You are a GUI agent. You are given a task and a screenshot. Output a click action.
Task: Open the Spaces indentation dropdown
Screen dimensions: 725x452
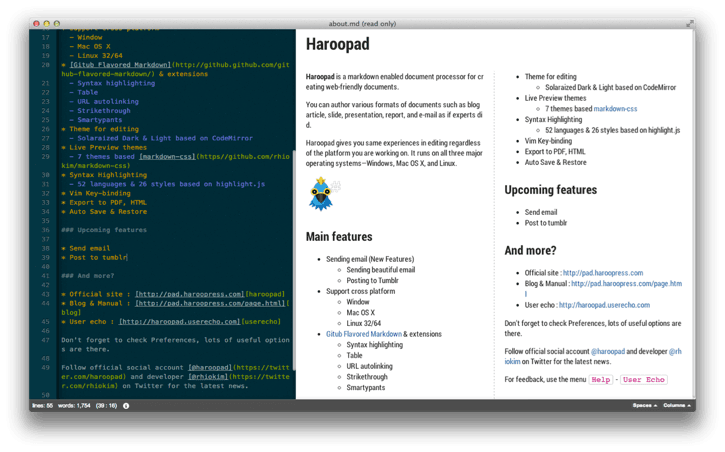tap(644, 406)
